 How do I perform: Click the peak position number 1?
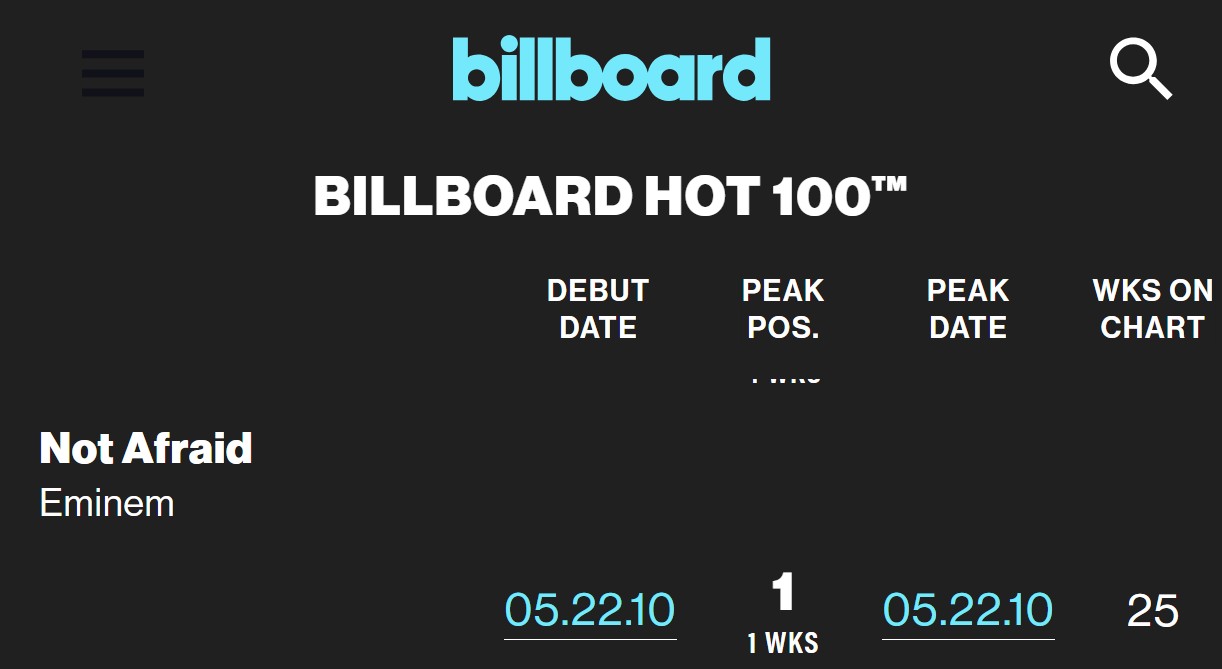[x=783, y=593]
